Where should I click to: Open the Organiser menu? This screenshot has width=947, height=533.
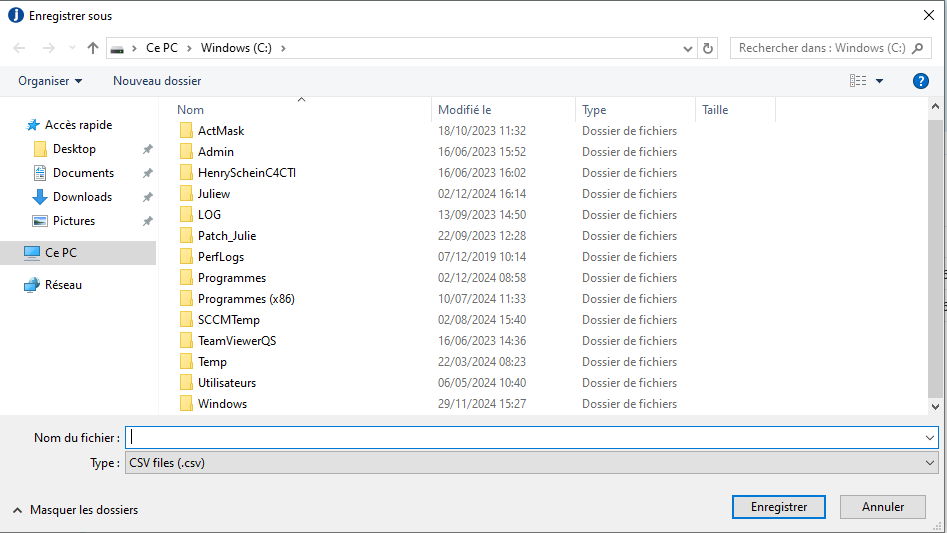point(50,81)
